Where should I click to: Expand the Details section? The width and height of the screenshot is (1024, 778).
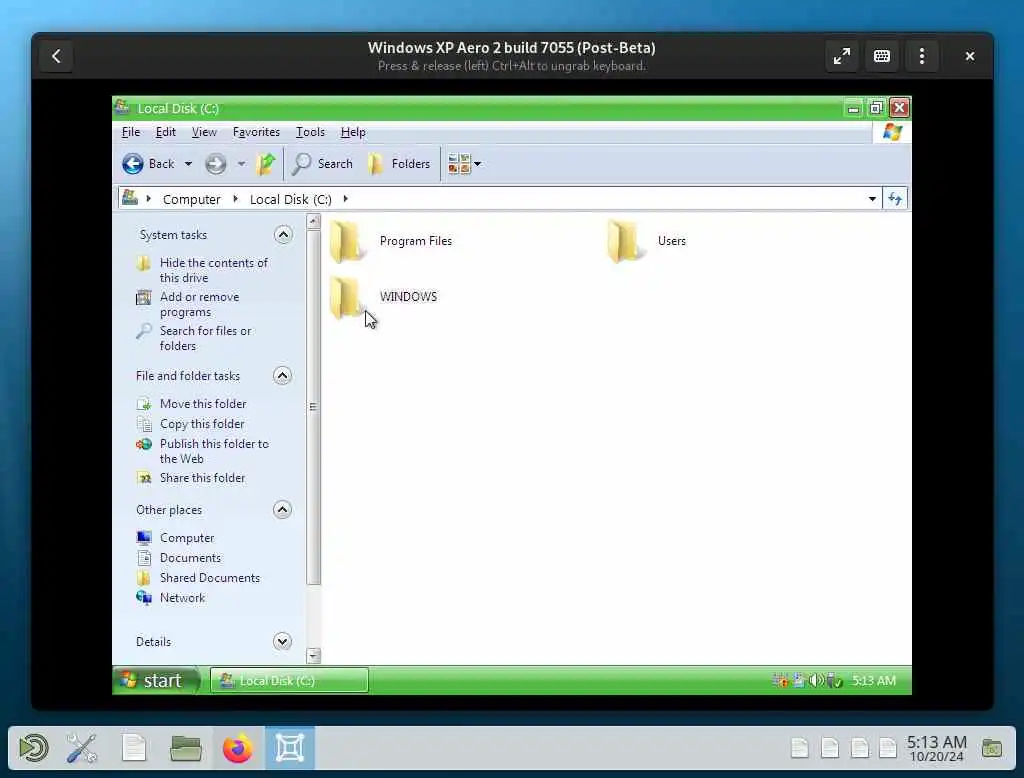click(x=282, y=641)
